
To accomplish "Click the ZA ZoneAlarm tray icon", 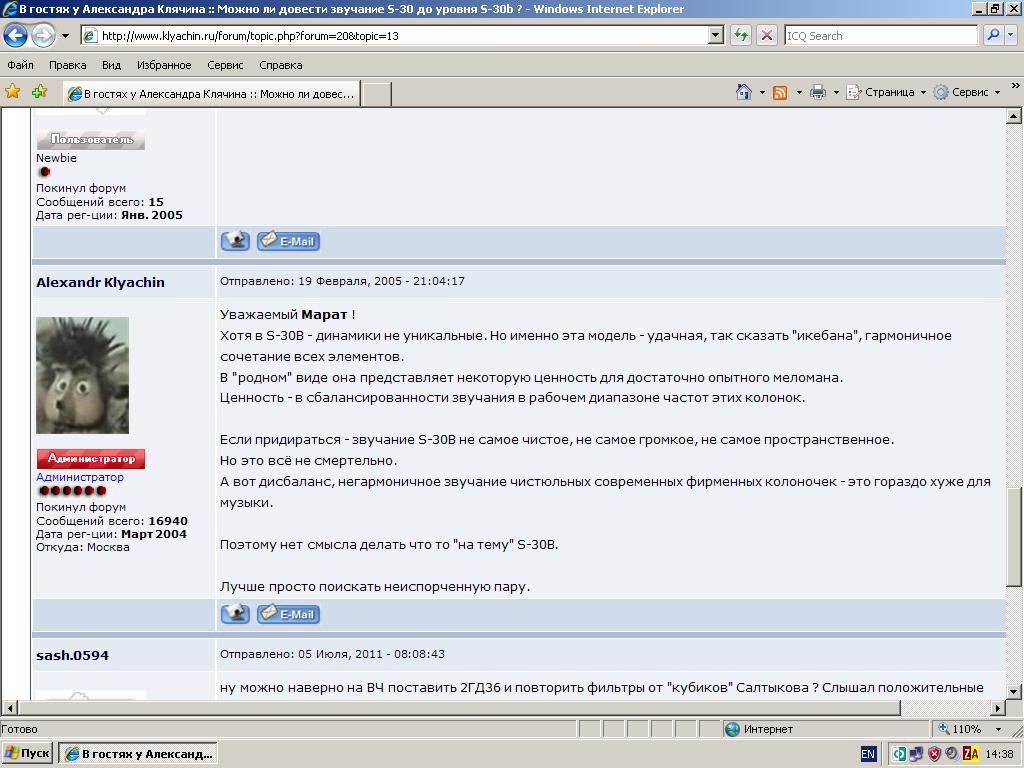I will (x=969, y=753).
